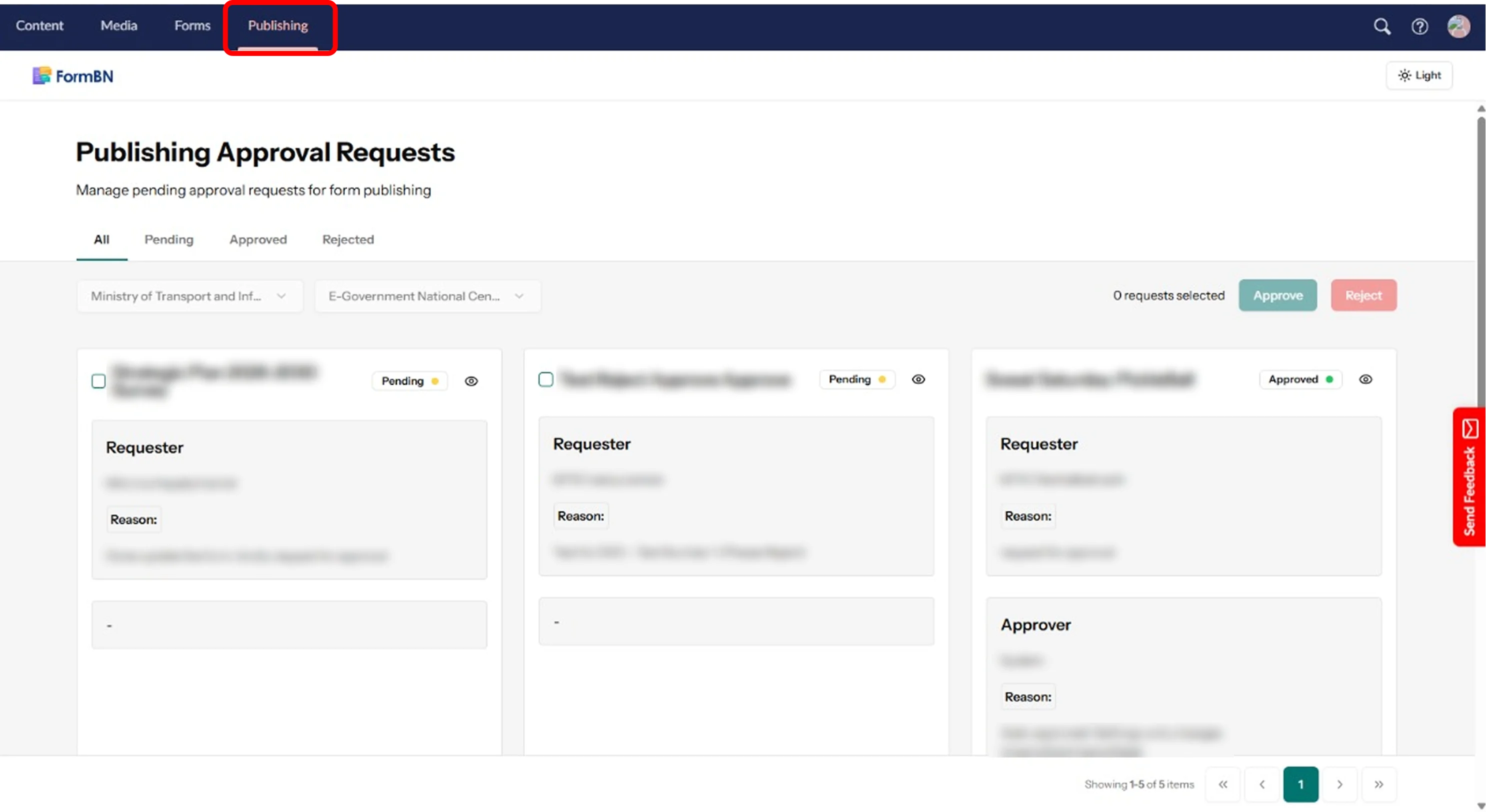
Task: Go to next page chevron
Action: (x=1339, y=784)
